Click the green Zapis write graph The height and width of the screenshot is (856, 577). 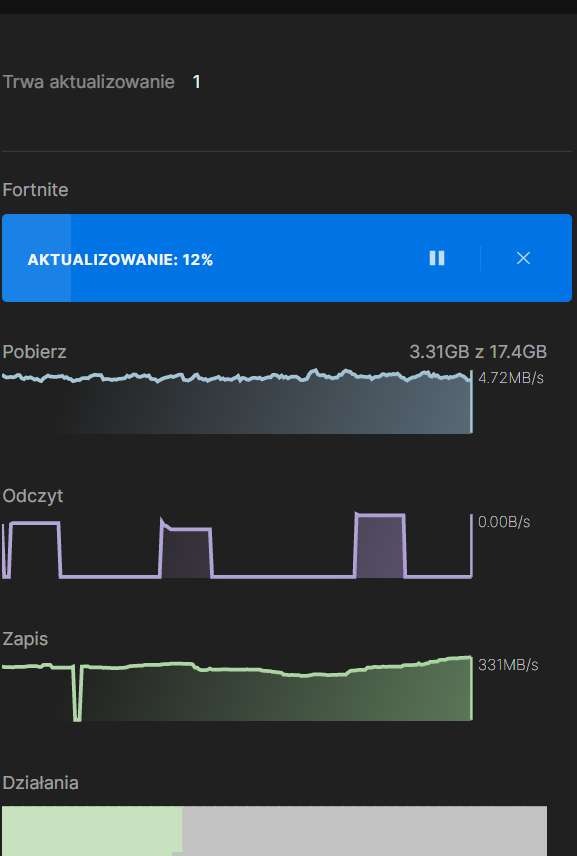[x=237, y=688]
